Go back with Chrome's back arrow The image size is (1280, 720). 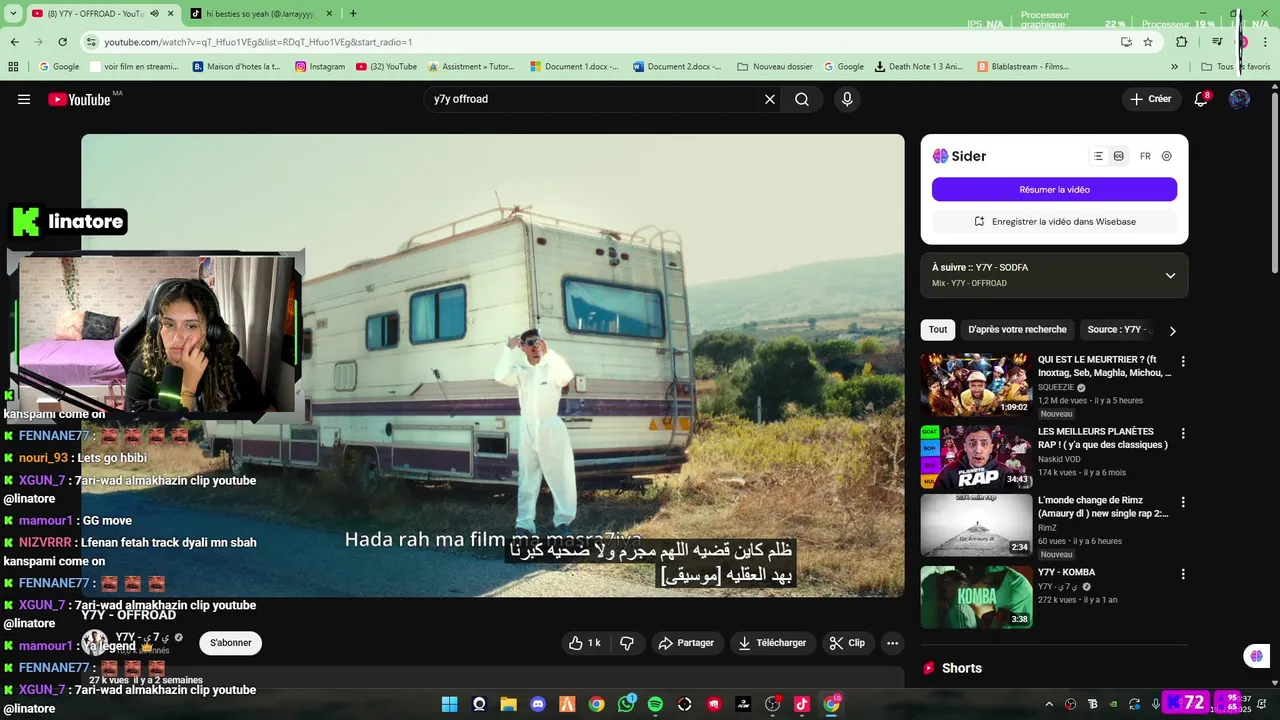tap(15, 42)
